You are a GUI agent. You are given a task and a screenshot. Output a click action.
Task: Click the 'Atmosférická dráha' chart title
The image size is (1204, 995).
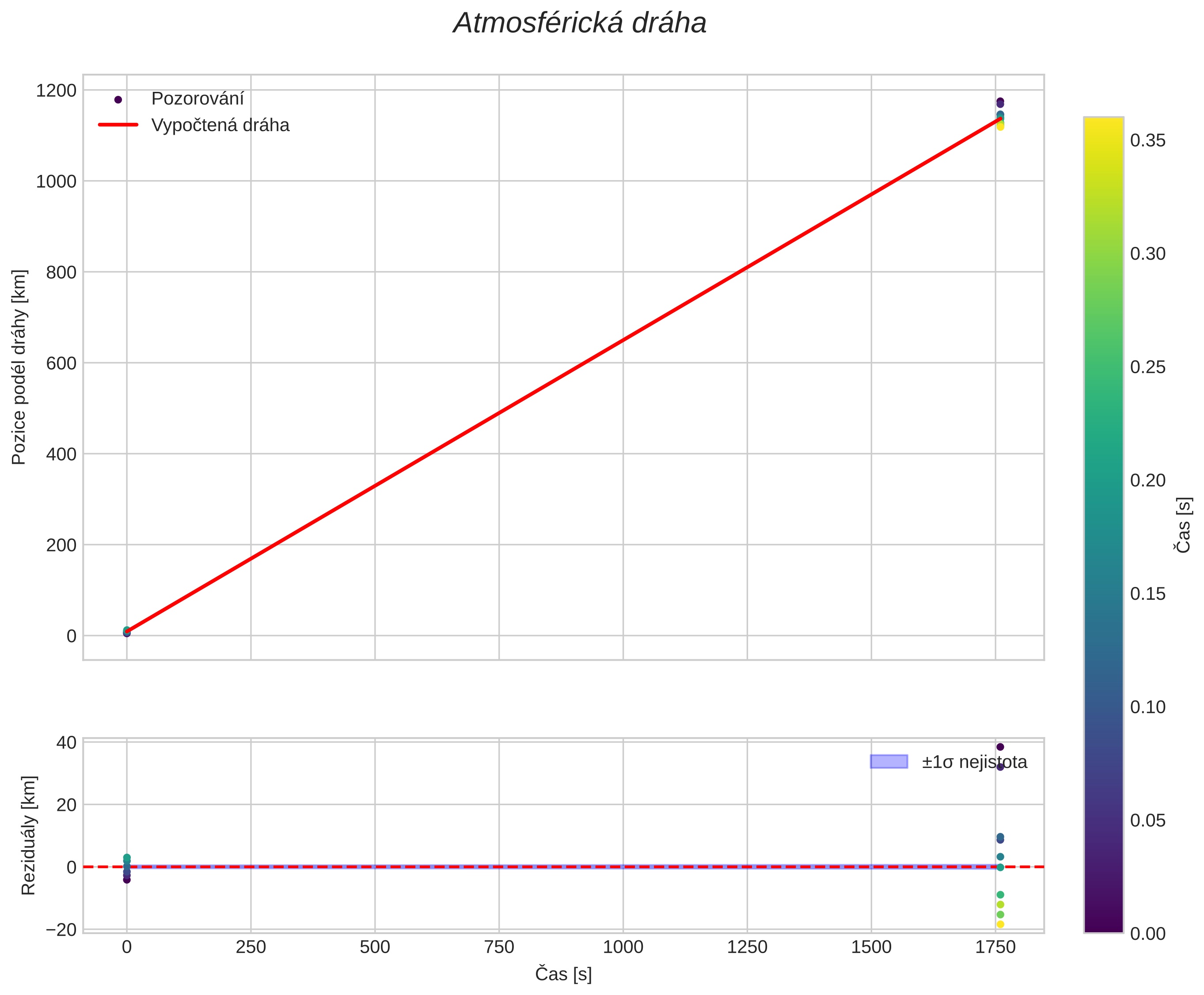[x=580, y=23]
